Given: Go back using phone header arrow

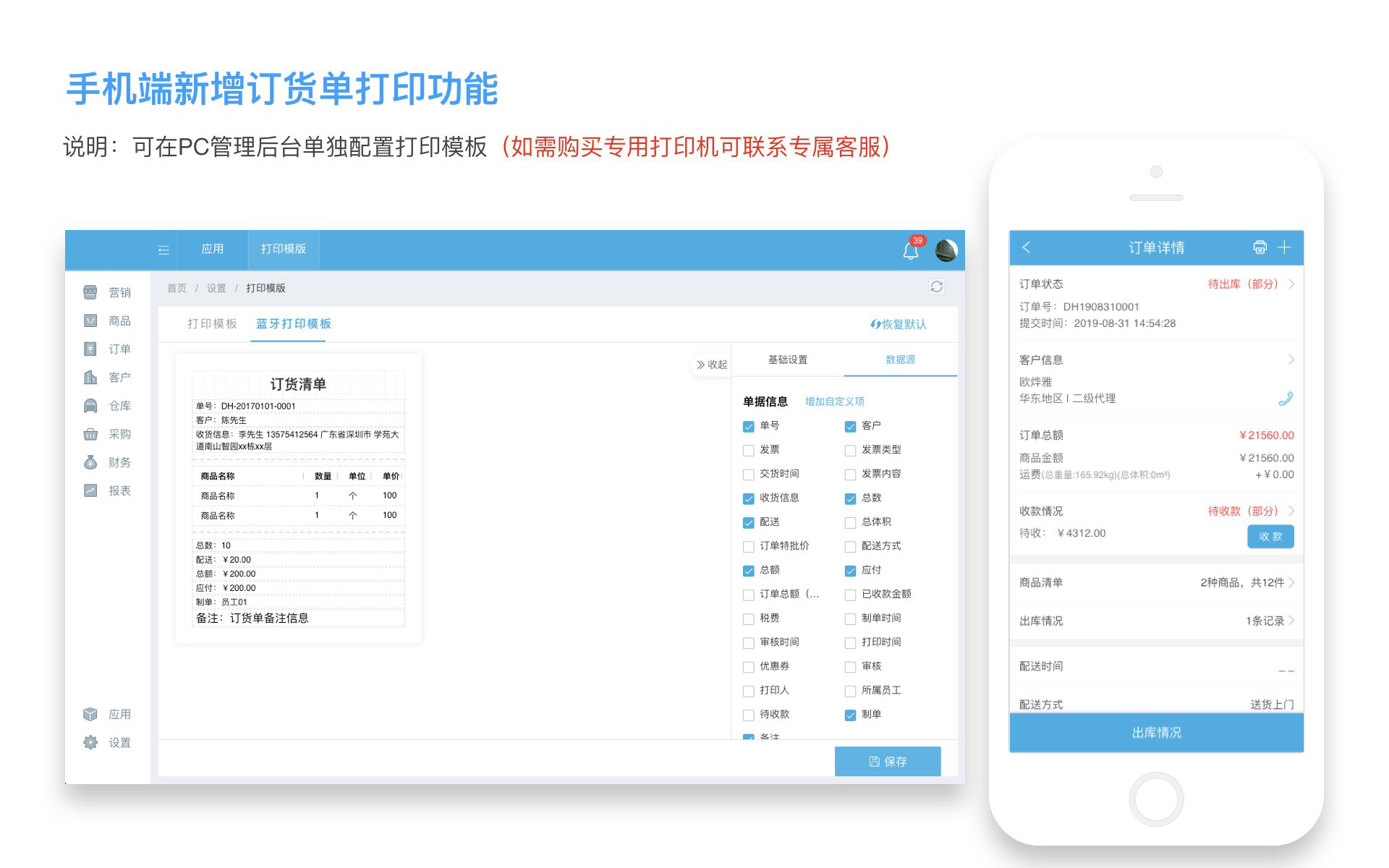Looking at the screenshot, I should [1026, 247].
